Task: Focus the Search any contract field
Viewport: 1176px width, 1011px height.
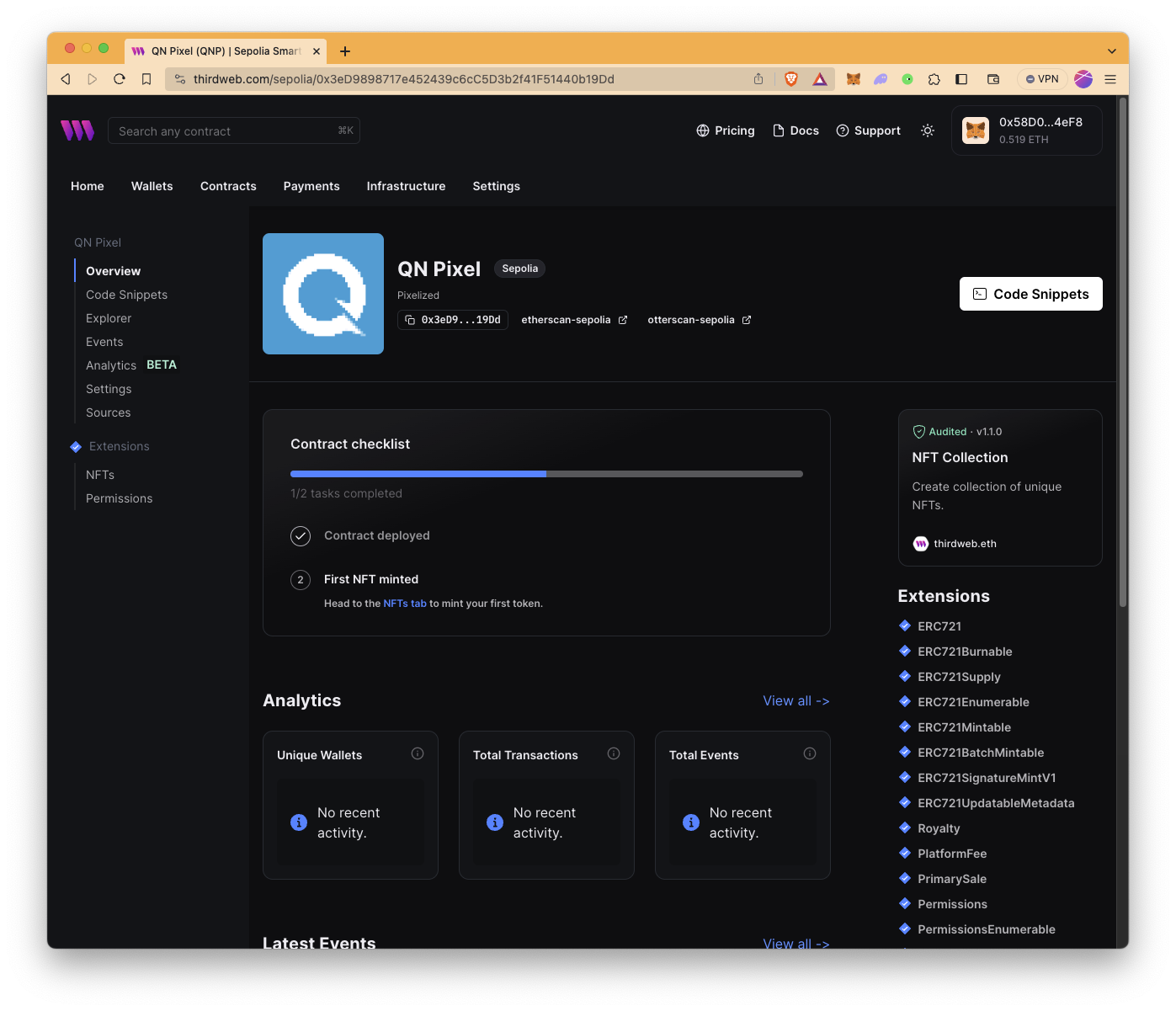Action: tap(234, 130)
